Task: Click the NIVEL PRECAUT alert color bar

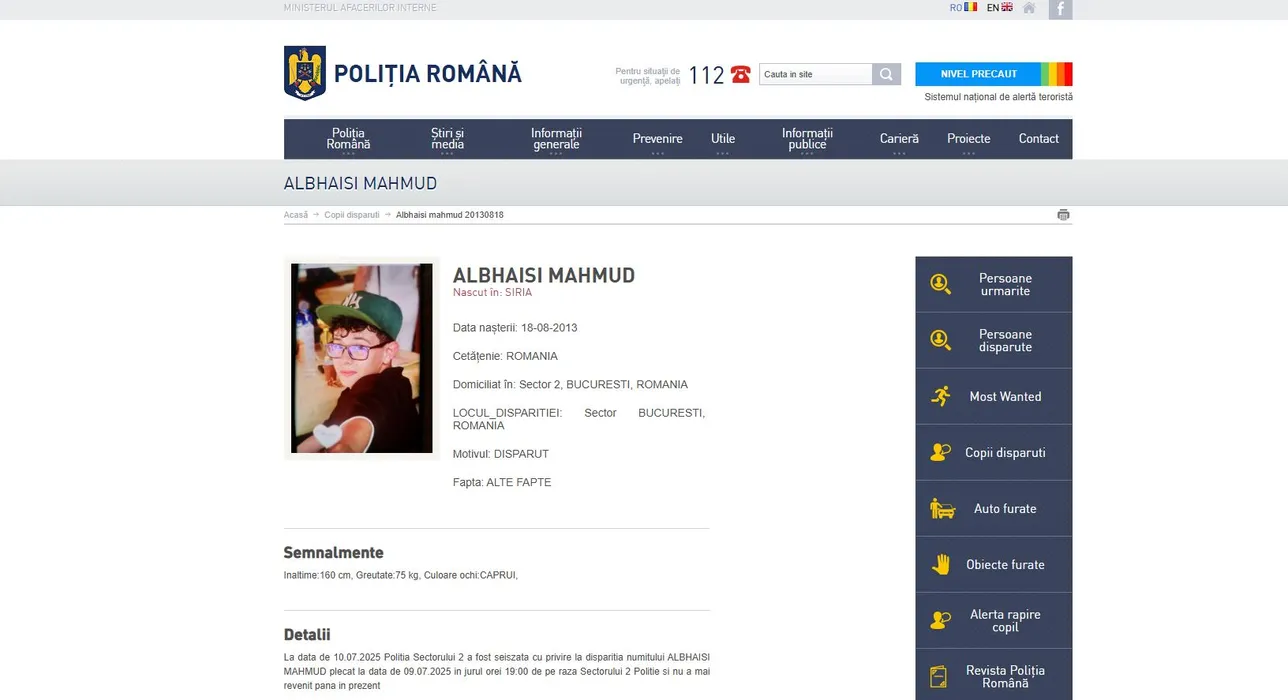Action: pos(993,74)
